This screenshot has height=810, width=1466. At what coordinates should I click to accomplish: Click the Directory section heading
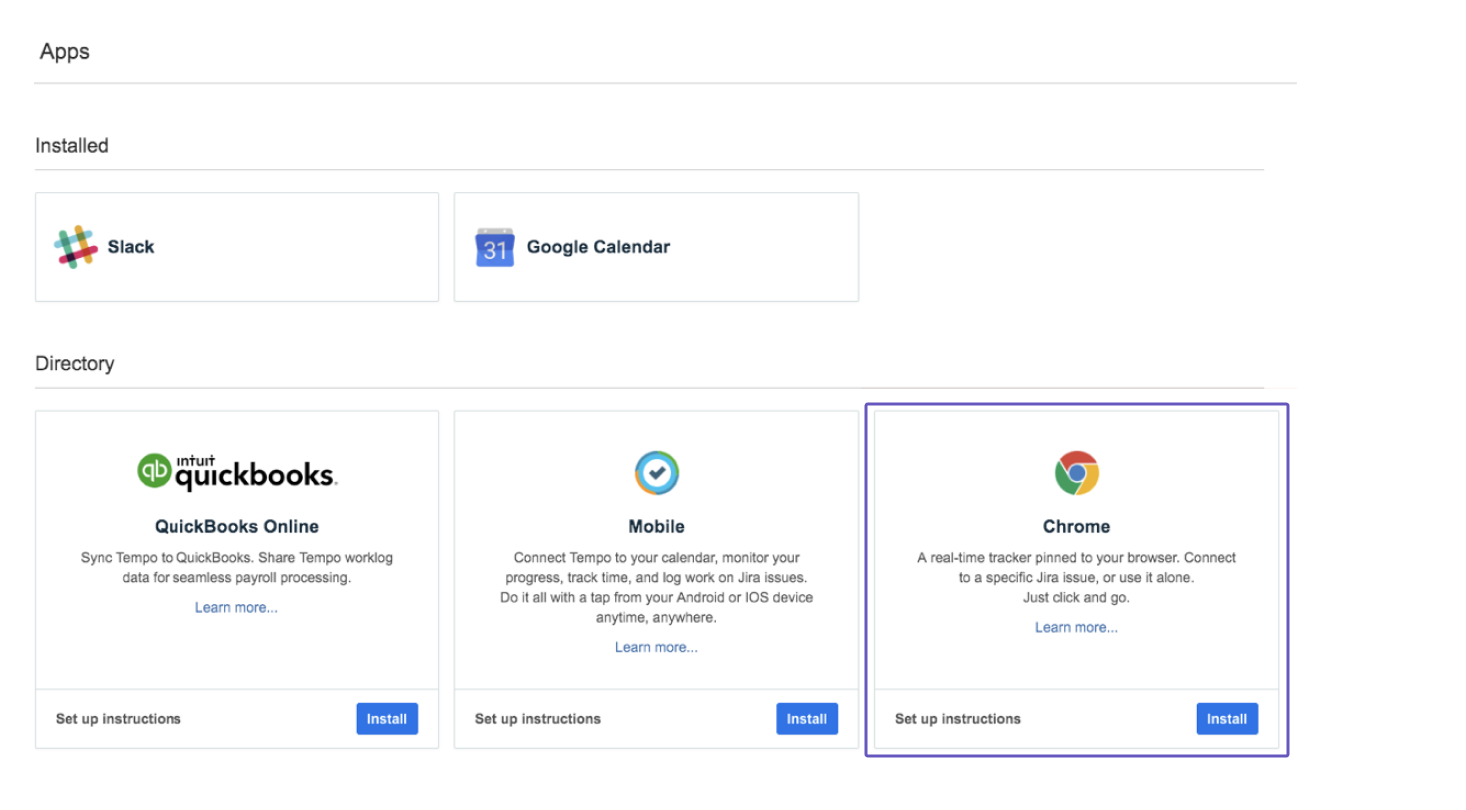(75, 364)
